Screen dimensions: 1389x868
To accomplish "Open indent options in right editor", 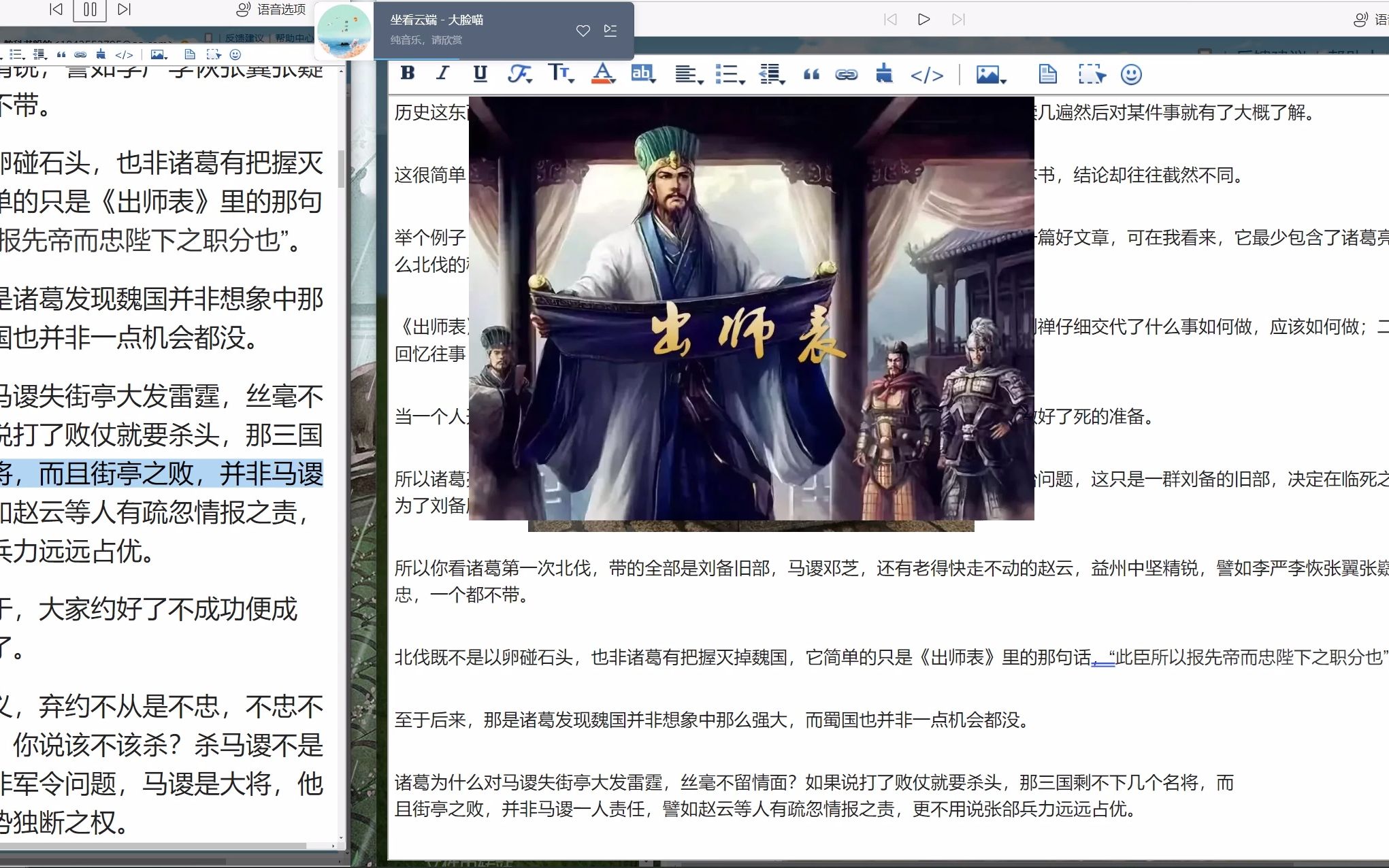I will click(x=772, y=74).
